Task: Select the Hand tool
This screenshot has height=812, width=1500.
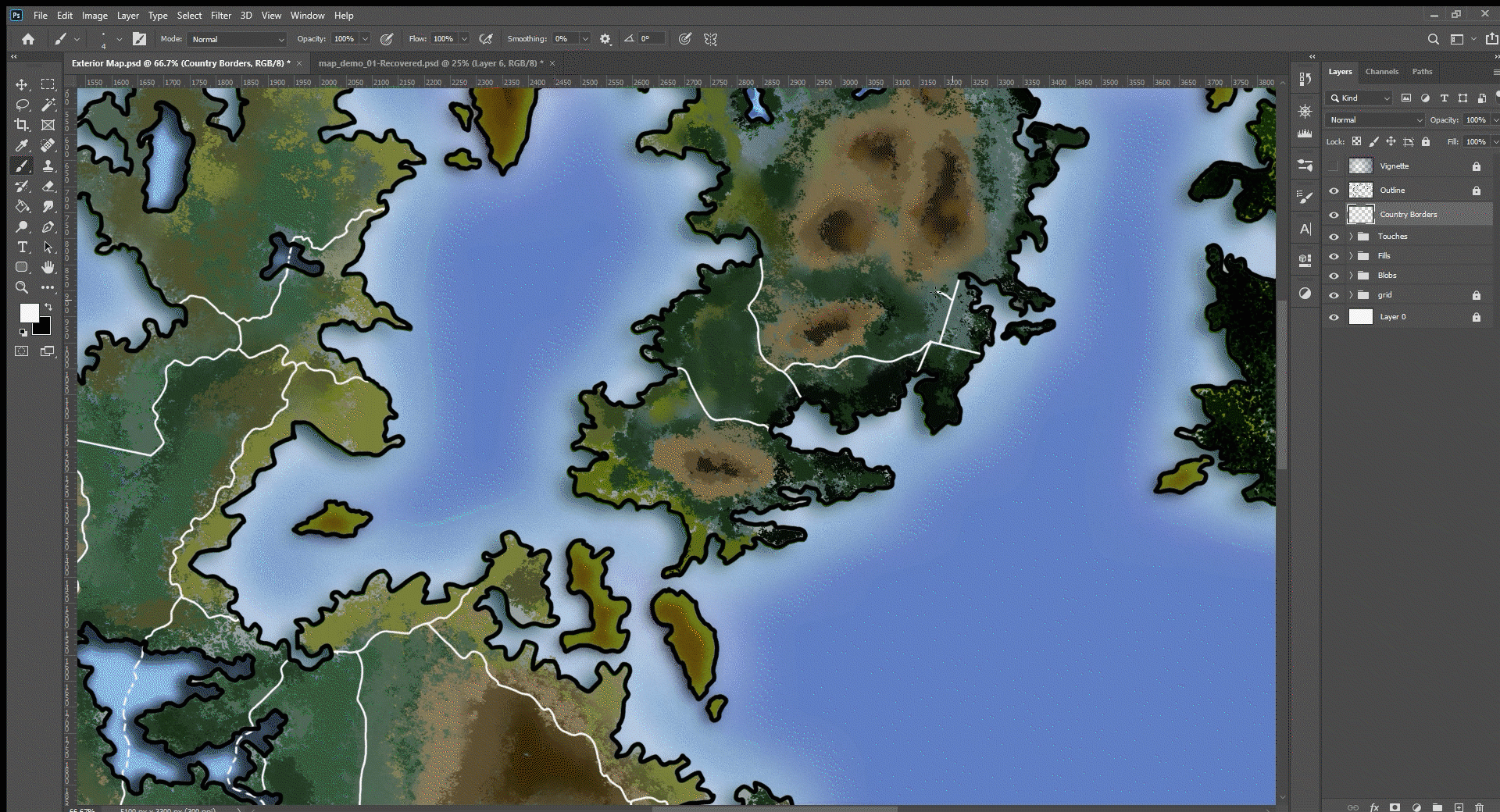Action: (x=48, y=267)
